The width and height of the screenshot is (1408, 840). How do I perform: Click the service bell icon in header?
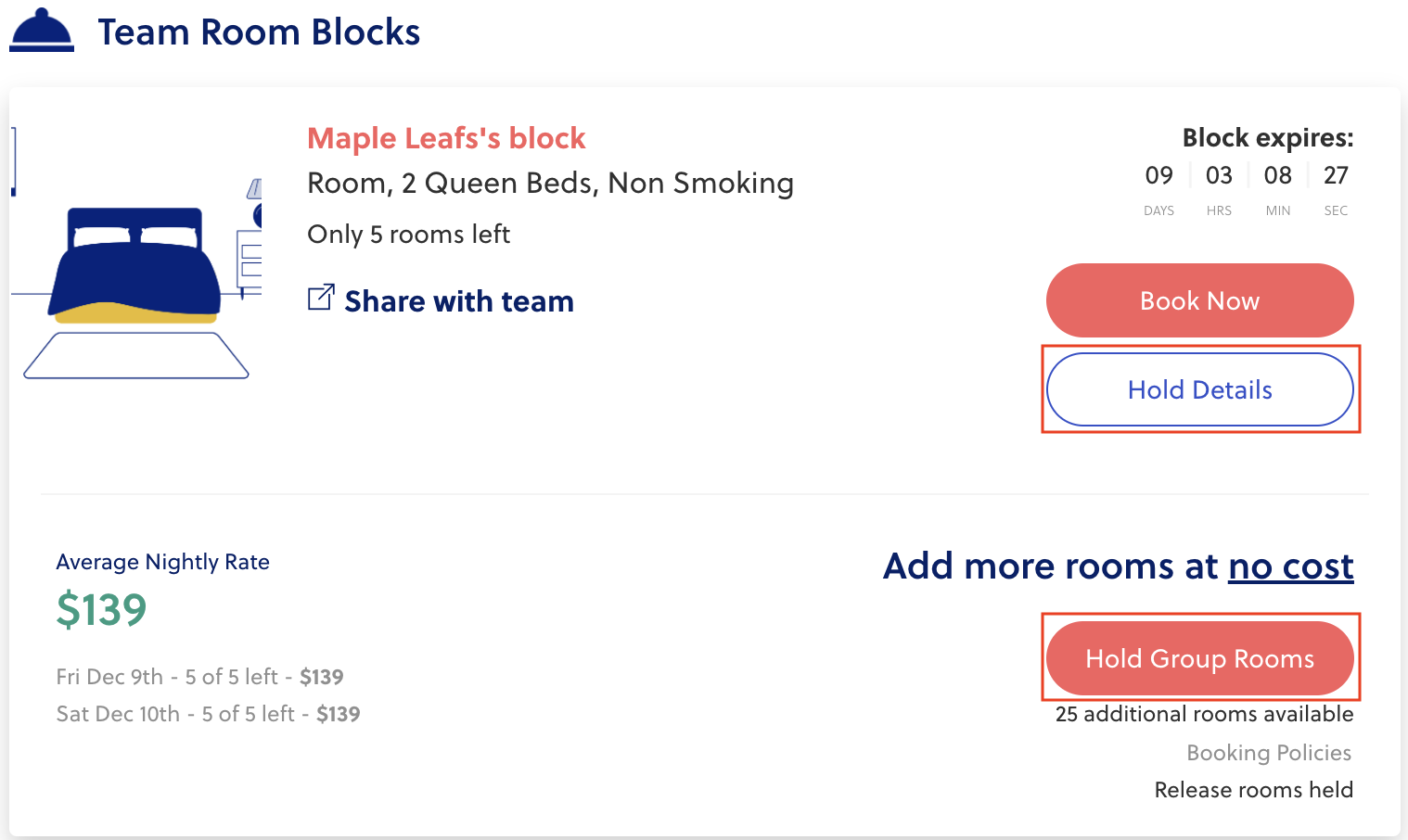(42, 31)
